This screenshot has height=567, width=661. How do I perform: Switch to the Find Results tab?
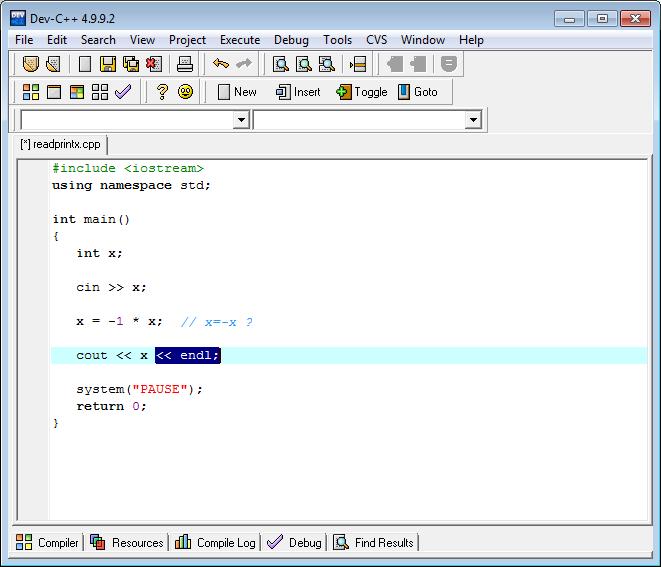tap(373, 542)
